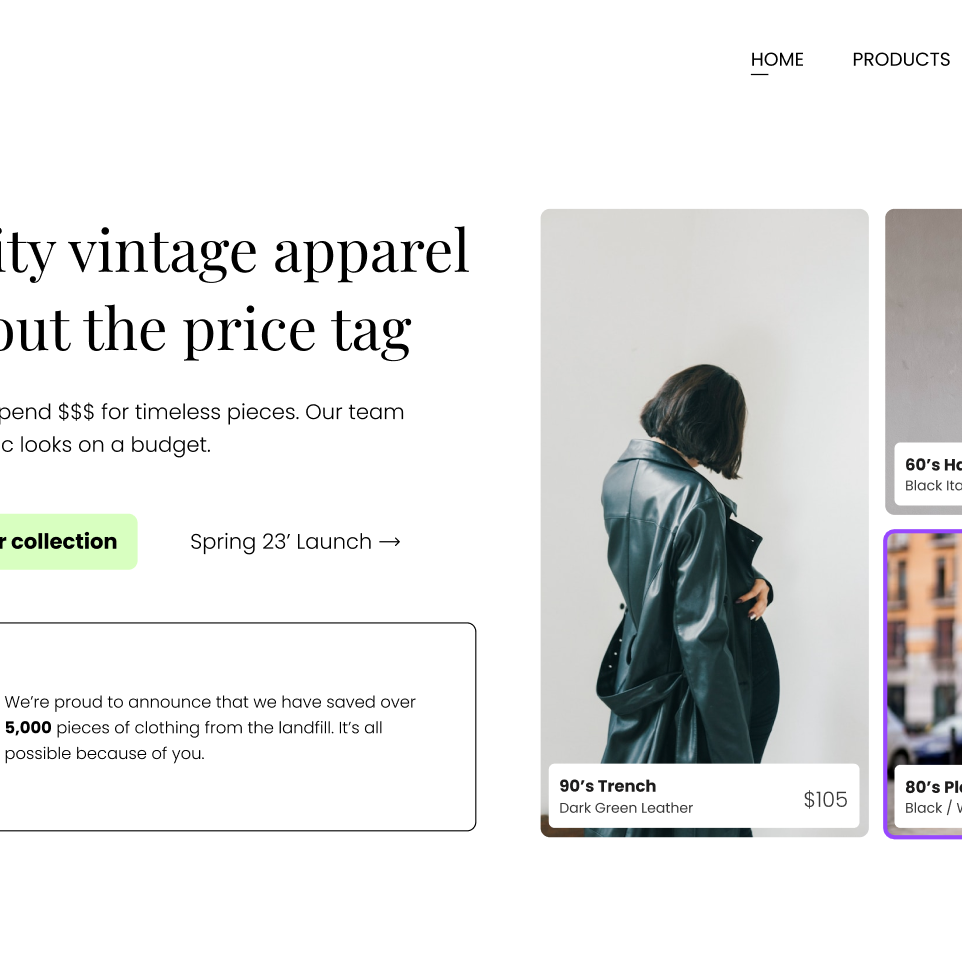The width and height of the screenshot is (962, 962).
Task: Click Dark Green Leather description text
Action: 626,808
